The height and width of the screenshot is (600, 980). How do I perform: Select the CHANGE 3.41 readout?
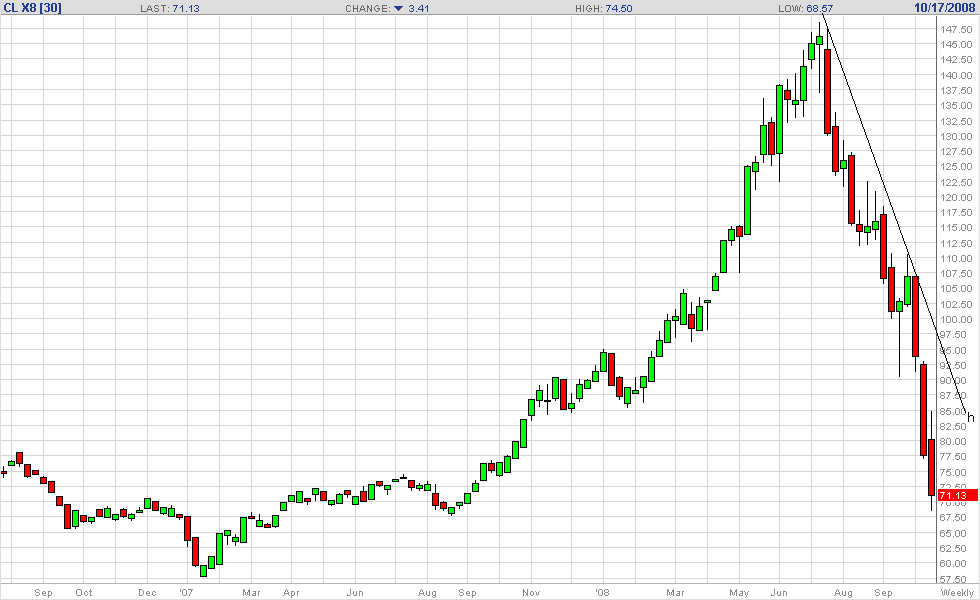[387, 9]
